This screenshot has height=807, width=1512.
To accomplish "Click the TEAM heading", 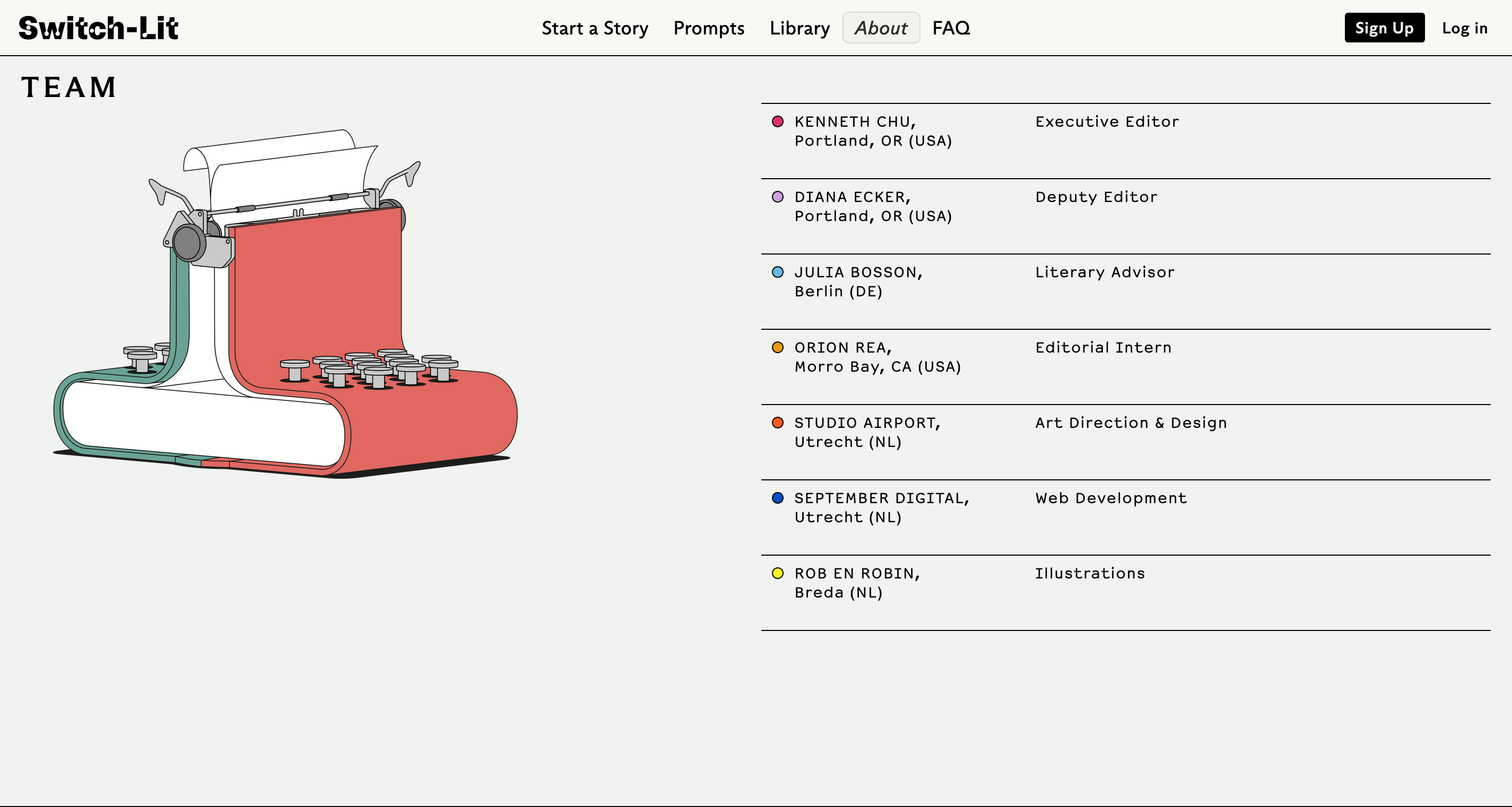I will [69, 87].
